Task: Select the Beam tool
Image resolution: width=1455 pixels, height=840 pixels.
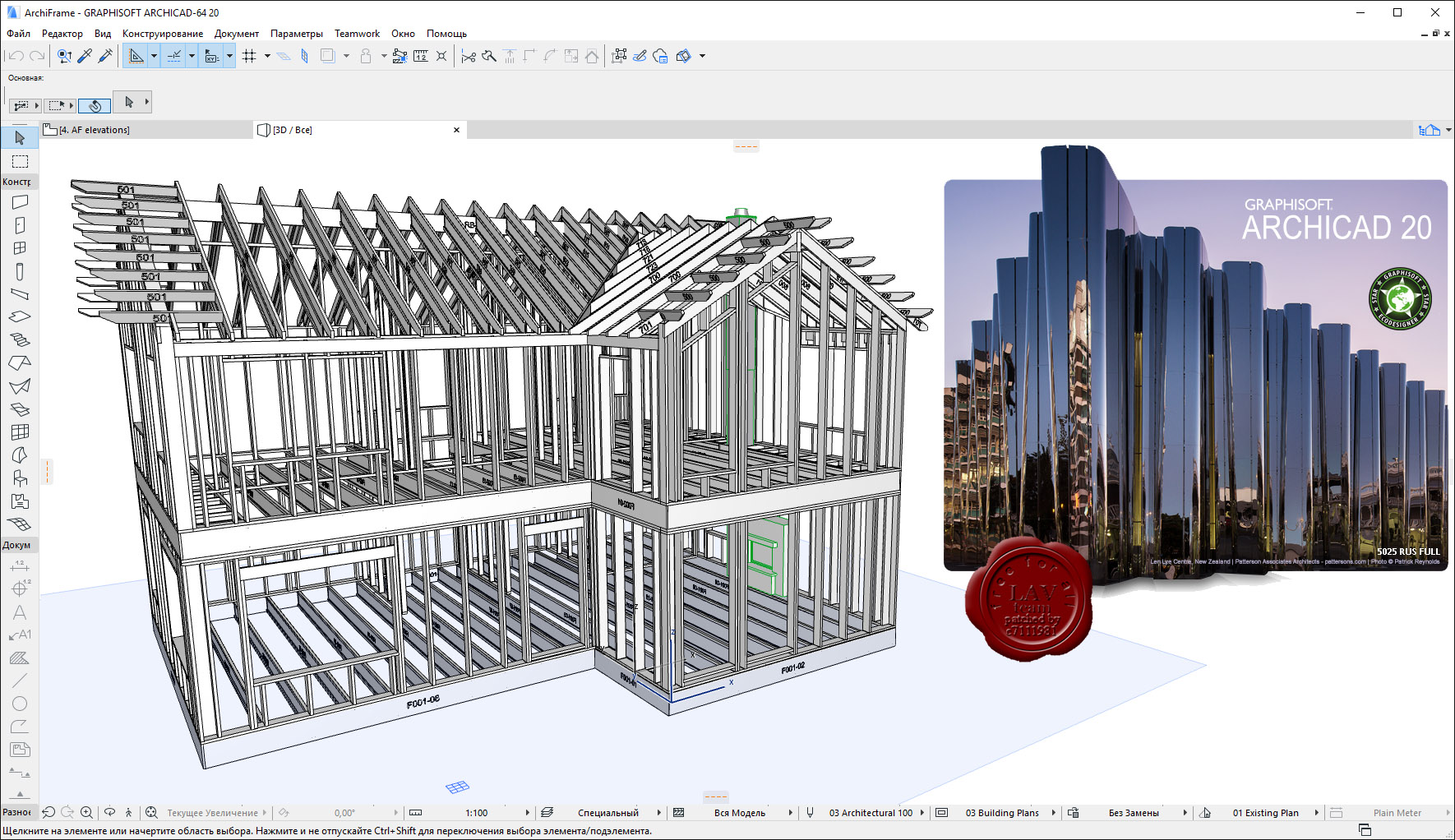Action: [x=20, y=294]
